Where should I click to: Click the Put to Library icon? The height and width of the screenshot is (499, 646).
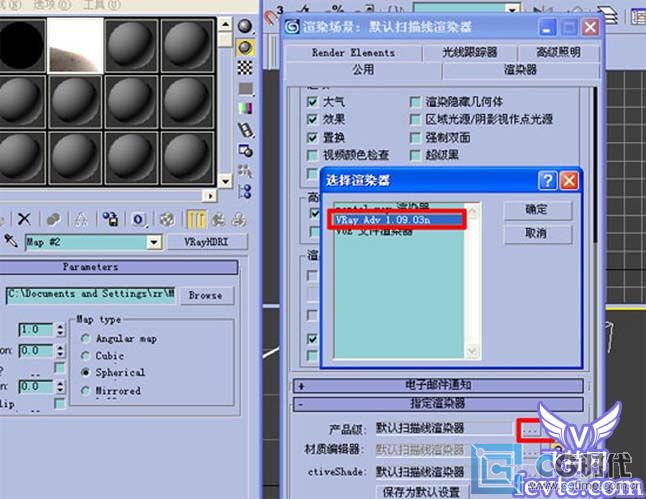[x=110, y=219]
